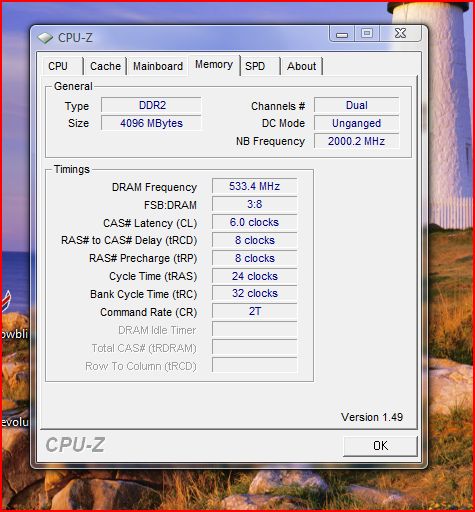Click the CPU-Z app icon in title bar
Screen dimensions: 475x512
tap(45, 38)
